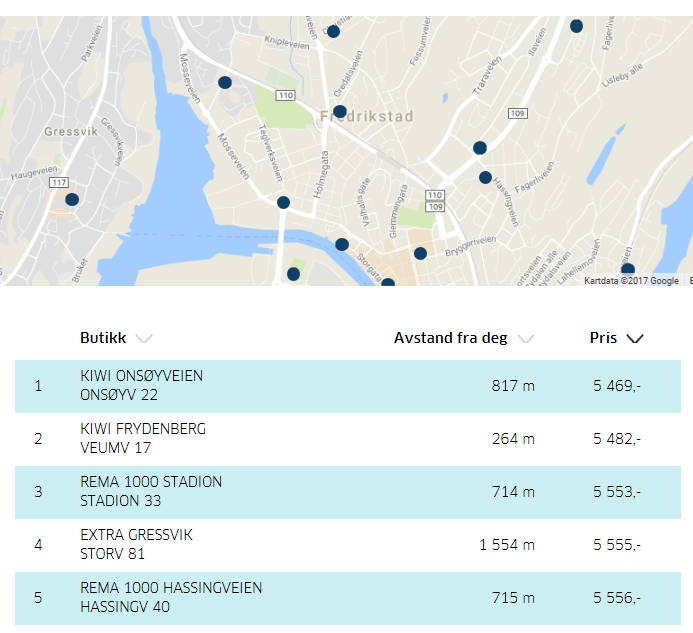Select marker in bottom right corner of map
The height and width of the screenshot is (633, 693).
pos(628,270)
